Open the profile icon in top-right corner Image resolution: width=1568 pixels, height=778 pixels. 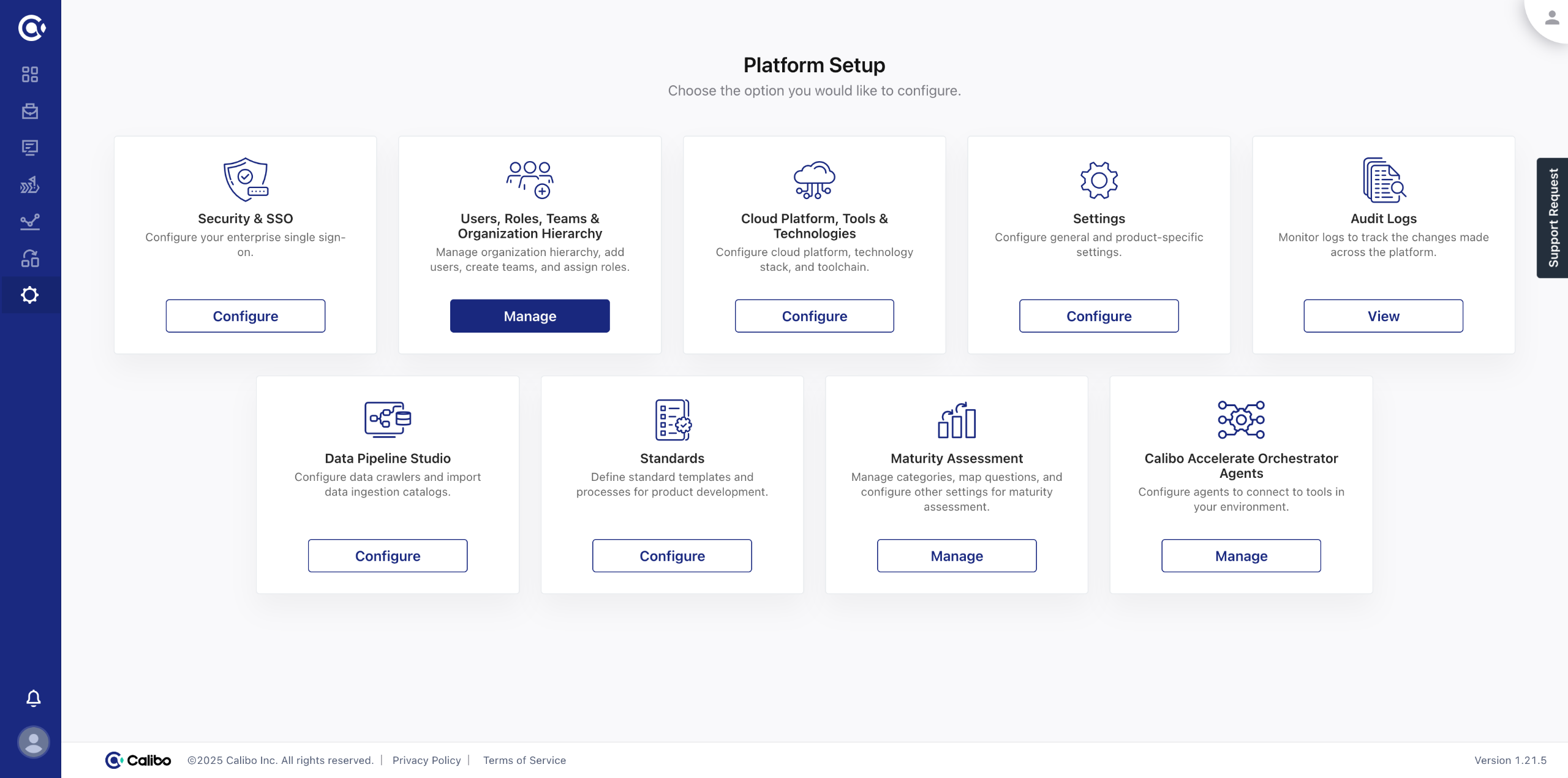tap(1551, 18)
